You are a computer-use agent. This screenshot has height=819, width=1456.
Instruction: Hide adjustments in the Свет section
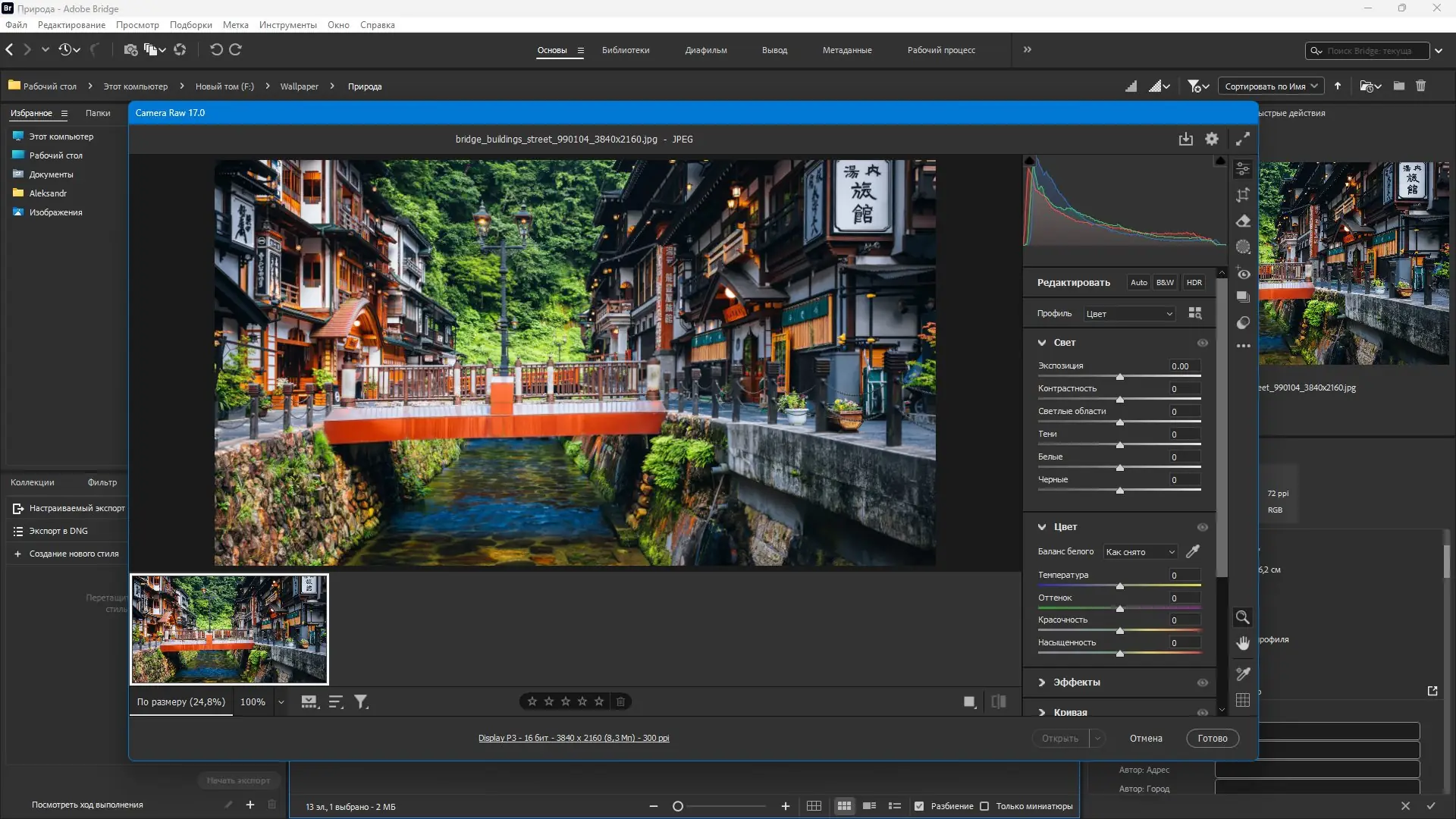pos(1203,343)
